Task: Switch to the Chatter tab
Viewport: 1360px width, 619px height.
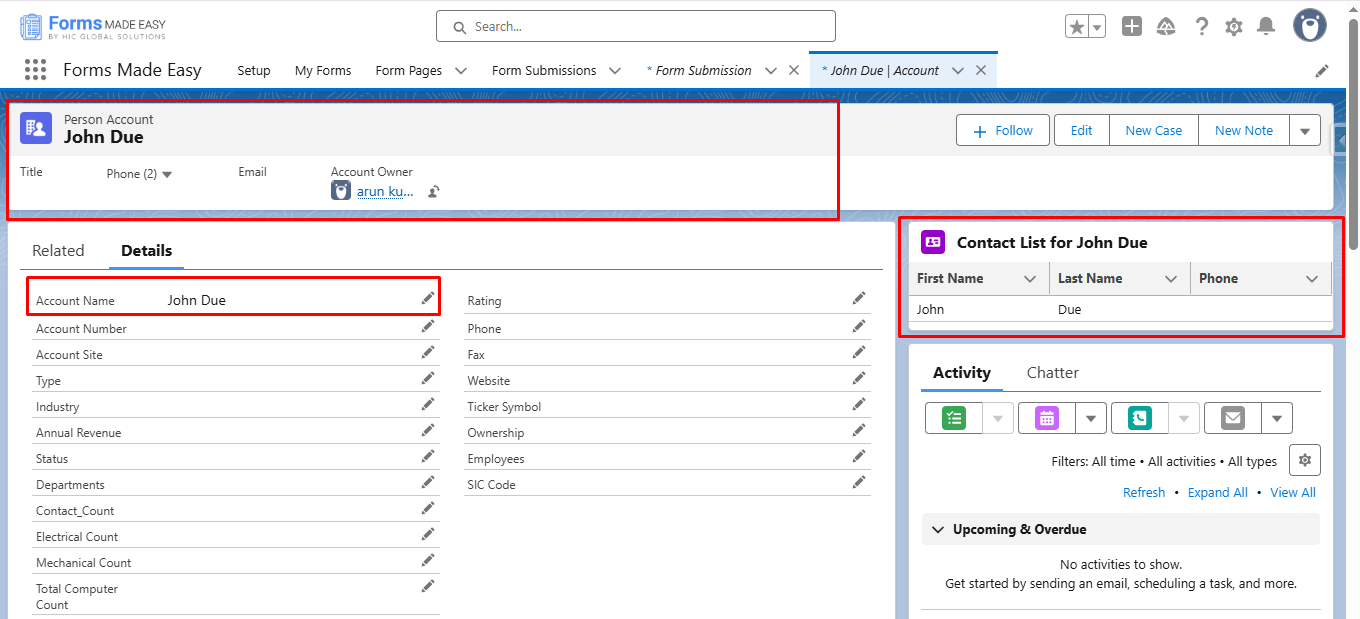Action: (1052, 373)
